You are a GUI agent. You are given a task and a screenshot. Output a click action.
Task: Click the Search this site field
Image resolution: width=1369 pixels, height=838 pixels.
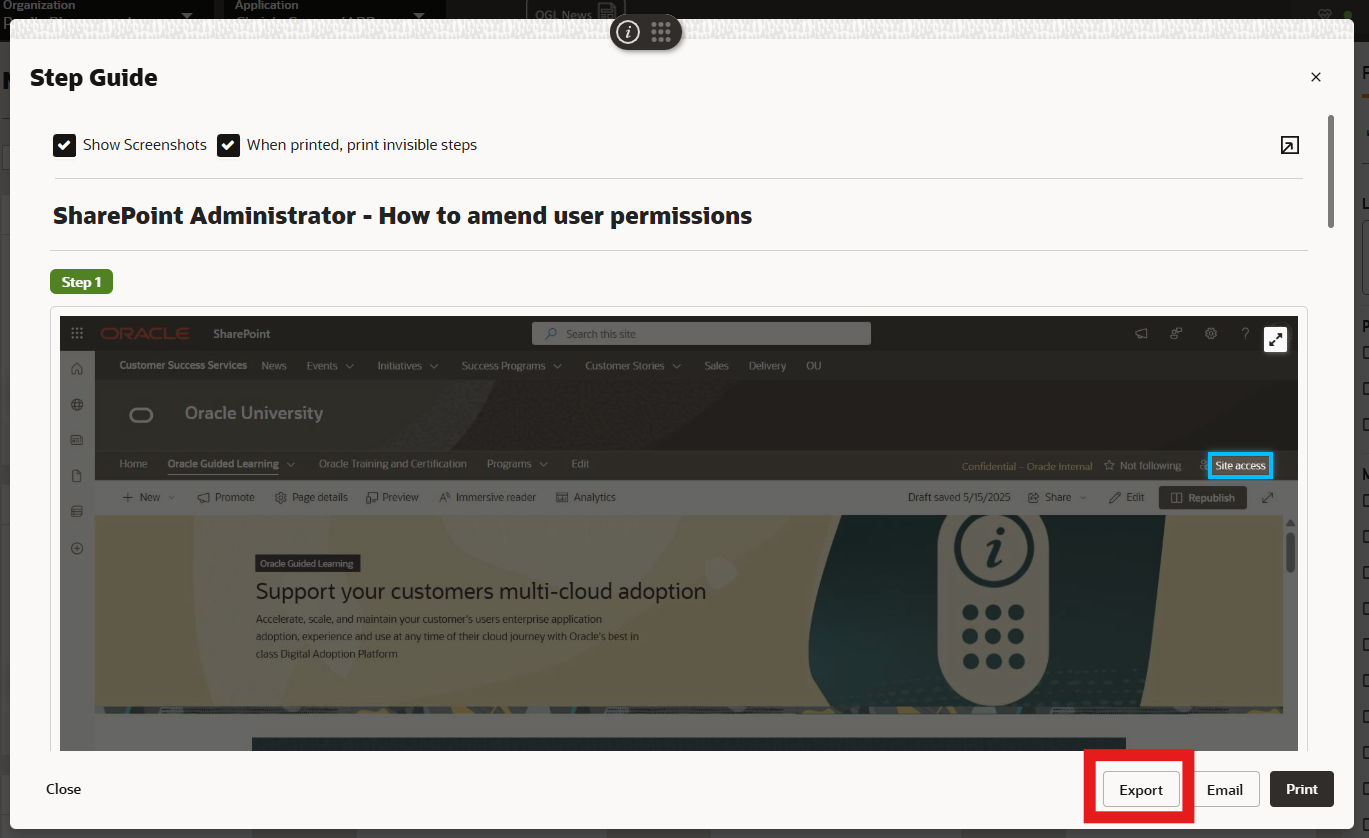tap(701, 334)
